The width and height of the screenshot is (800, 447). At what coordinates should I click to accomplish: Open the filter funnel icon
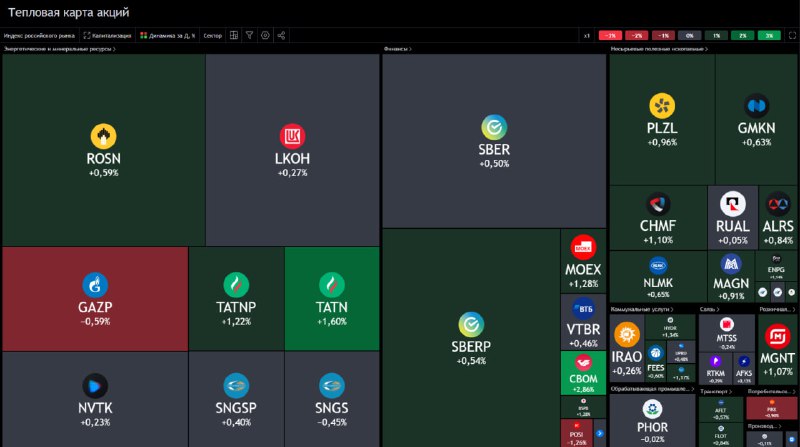coord(249,35)
